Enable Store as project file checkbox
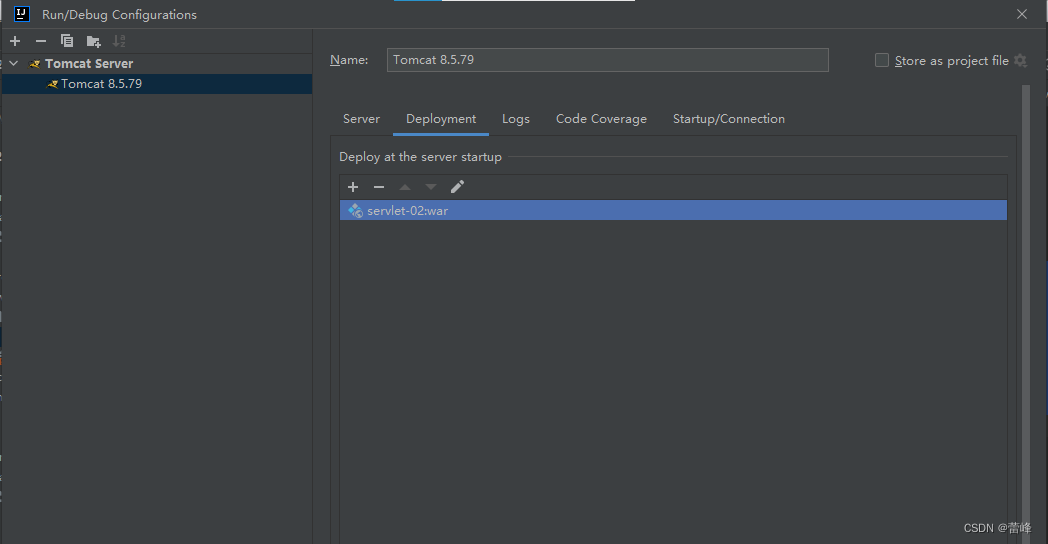The height and width of the screenshot is (544, 1048). coord(882,60)
